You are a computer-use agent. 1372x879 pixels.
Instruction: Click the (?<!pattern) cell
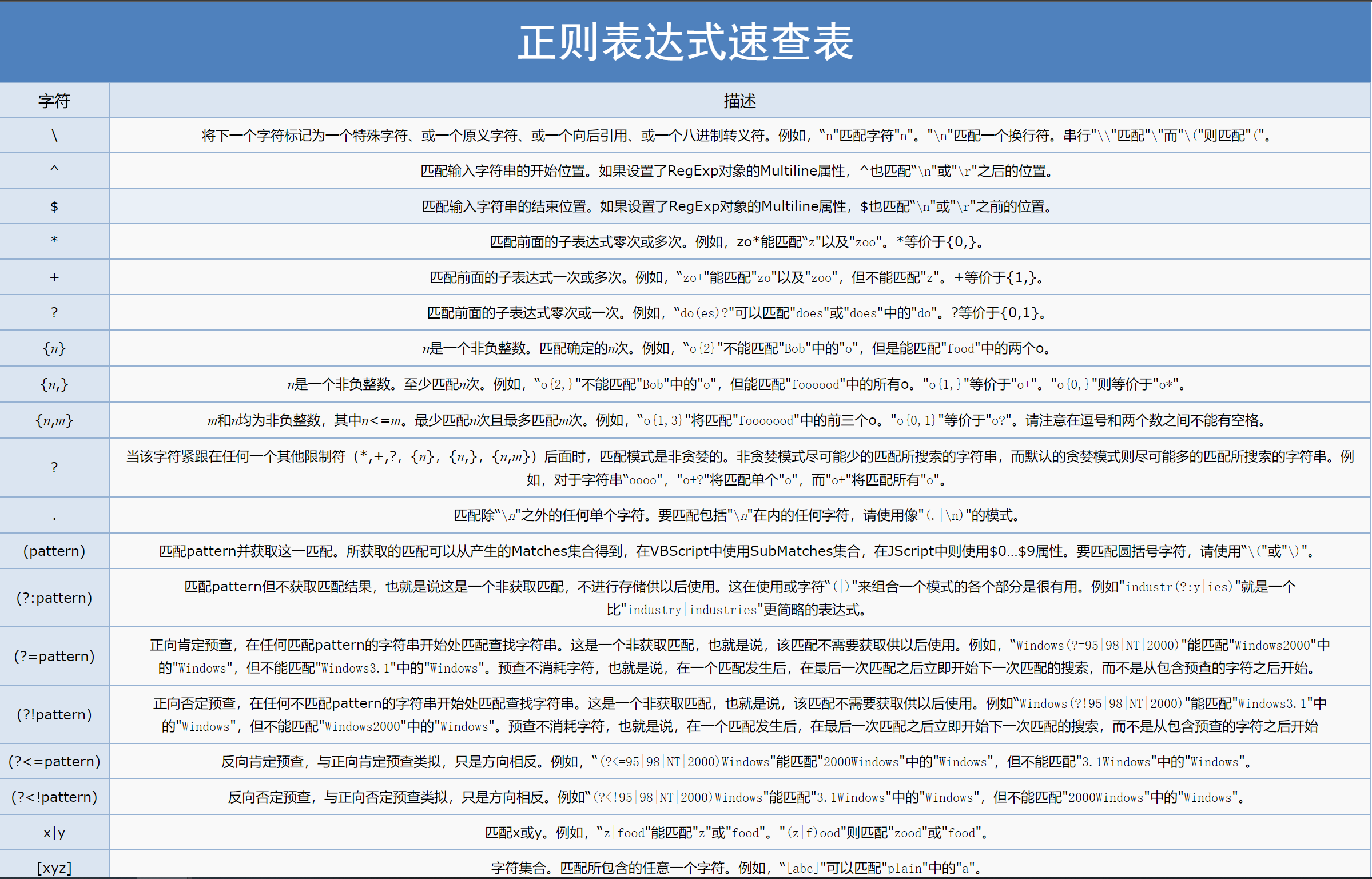coord(54,797)
